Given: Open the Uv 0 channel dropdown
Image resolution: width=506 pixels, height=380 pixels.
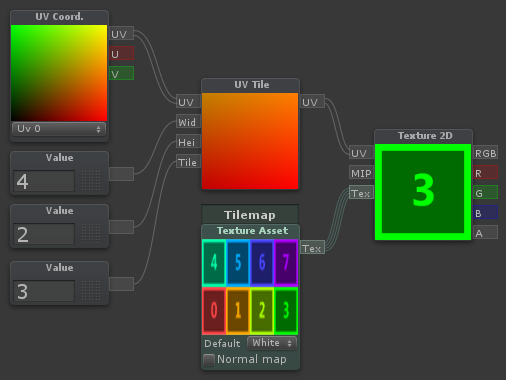Looking at the screenshot, I should point(59,129).
